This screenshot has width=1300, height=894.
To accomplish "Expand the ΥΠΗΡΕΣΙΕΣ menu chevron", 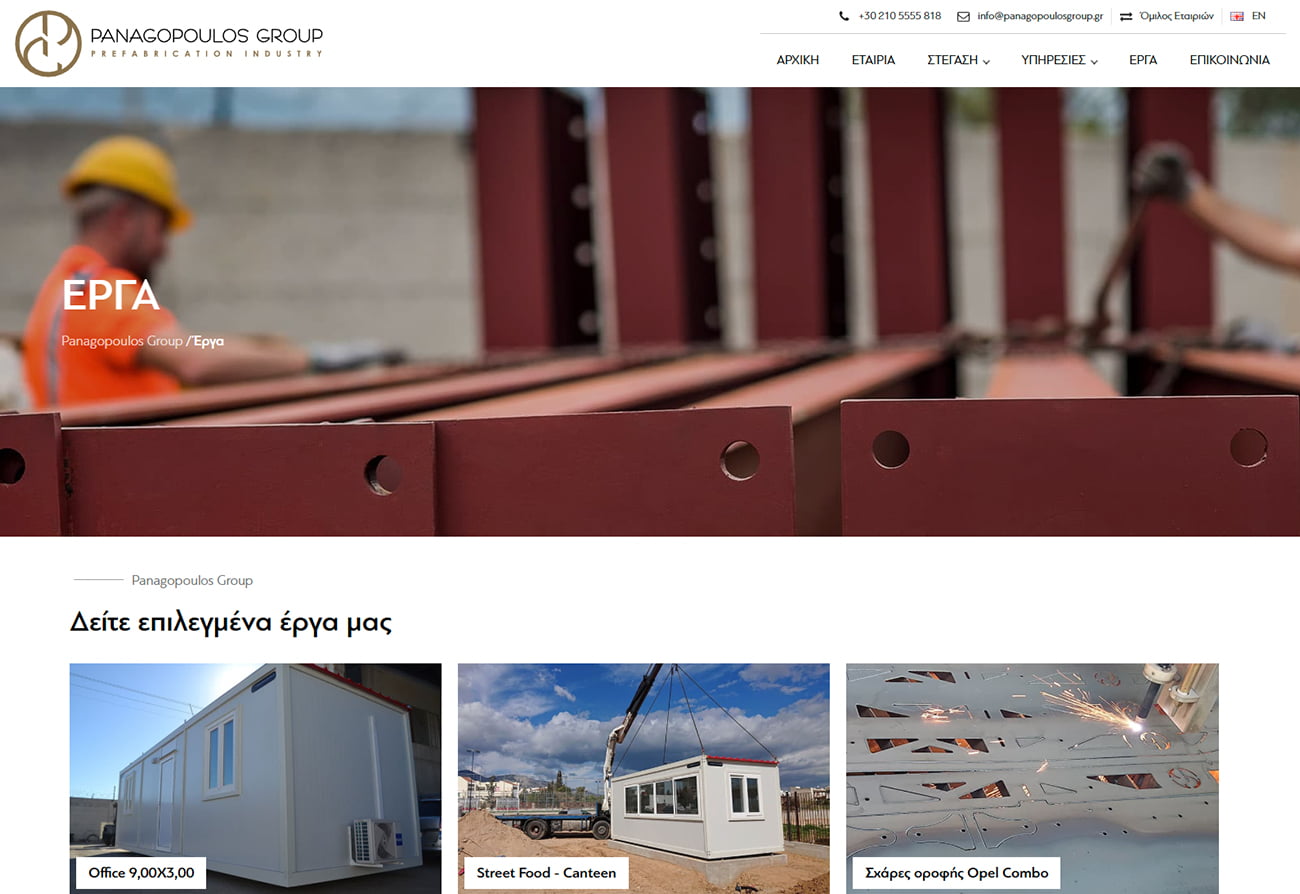I will (1094, 61).
